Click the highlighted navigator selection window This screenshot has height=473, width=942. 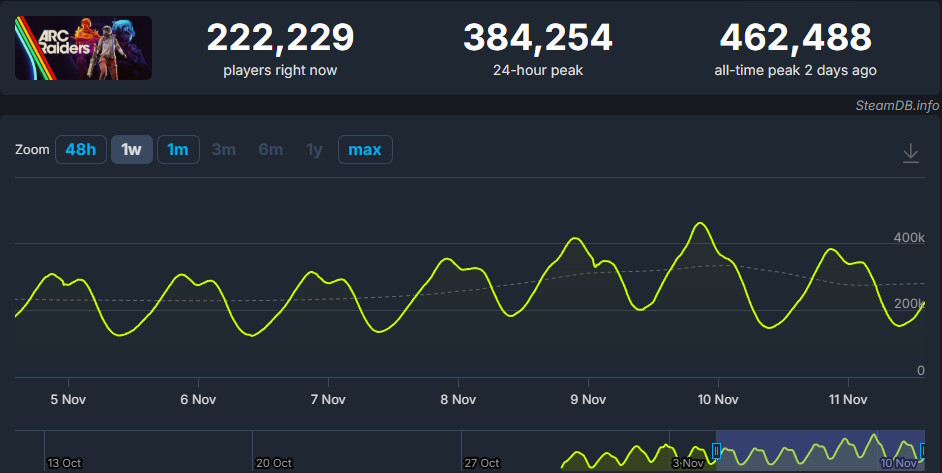(x=818, y=451)
